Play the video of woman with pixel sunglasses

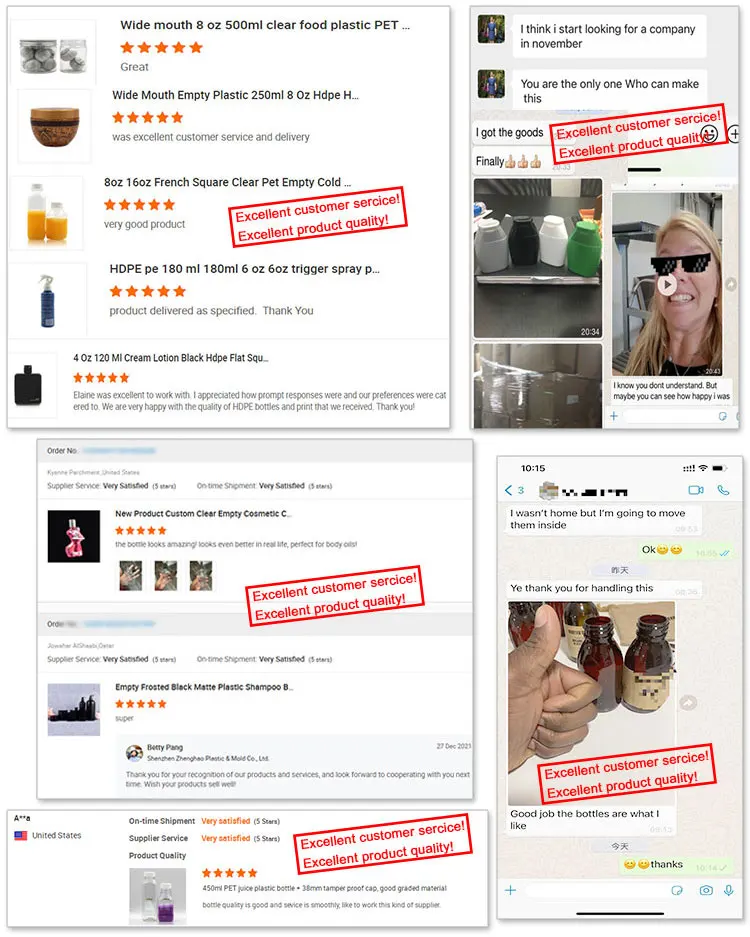click(x=668, y=284)
